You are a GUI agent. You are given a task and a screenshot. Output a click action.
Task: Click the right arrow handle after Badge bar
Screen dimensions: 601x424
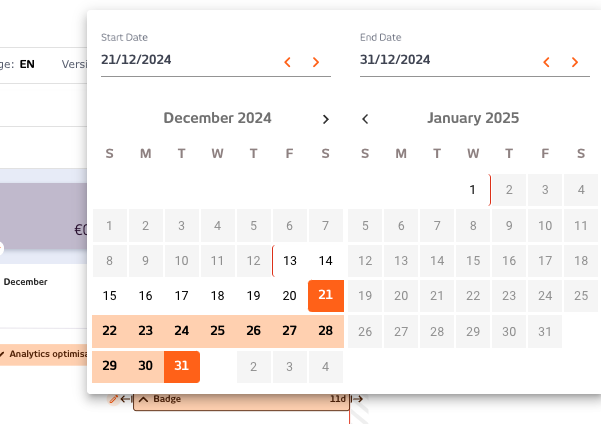(357, 399)
